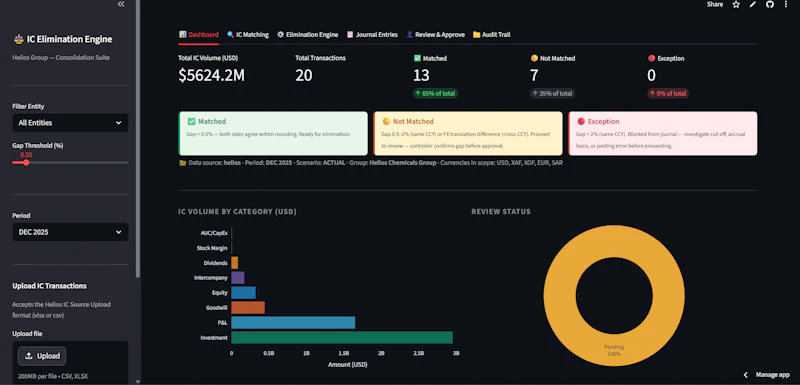The width and height of the screenshot is (800, 385).
Task: Click the Share button
Action: [715, 4]
